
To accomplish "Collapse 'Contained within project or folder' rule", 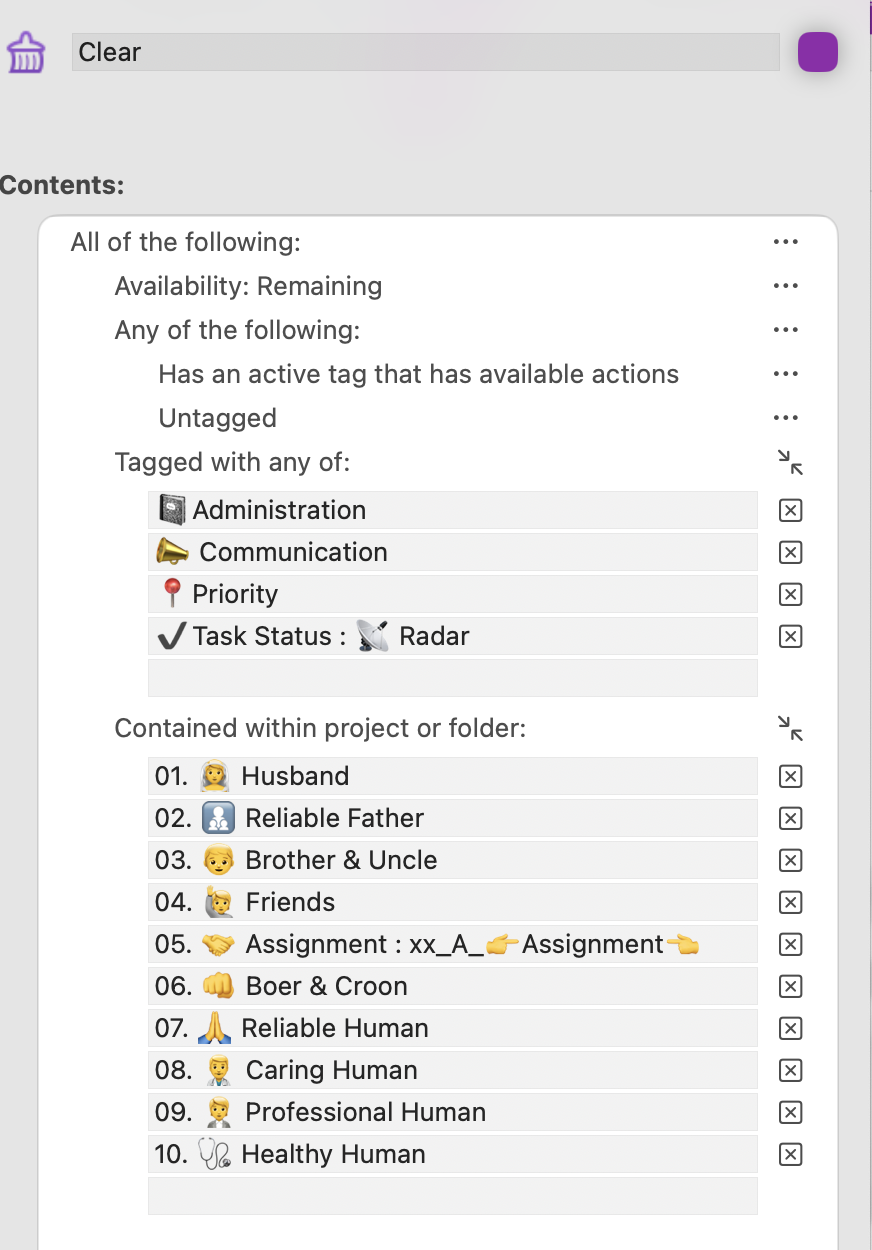I will [790, 728].
